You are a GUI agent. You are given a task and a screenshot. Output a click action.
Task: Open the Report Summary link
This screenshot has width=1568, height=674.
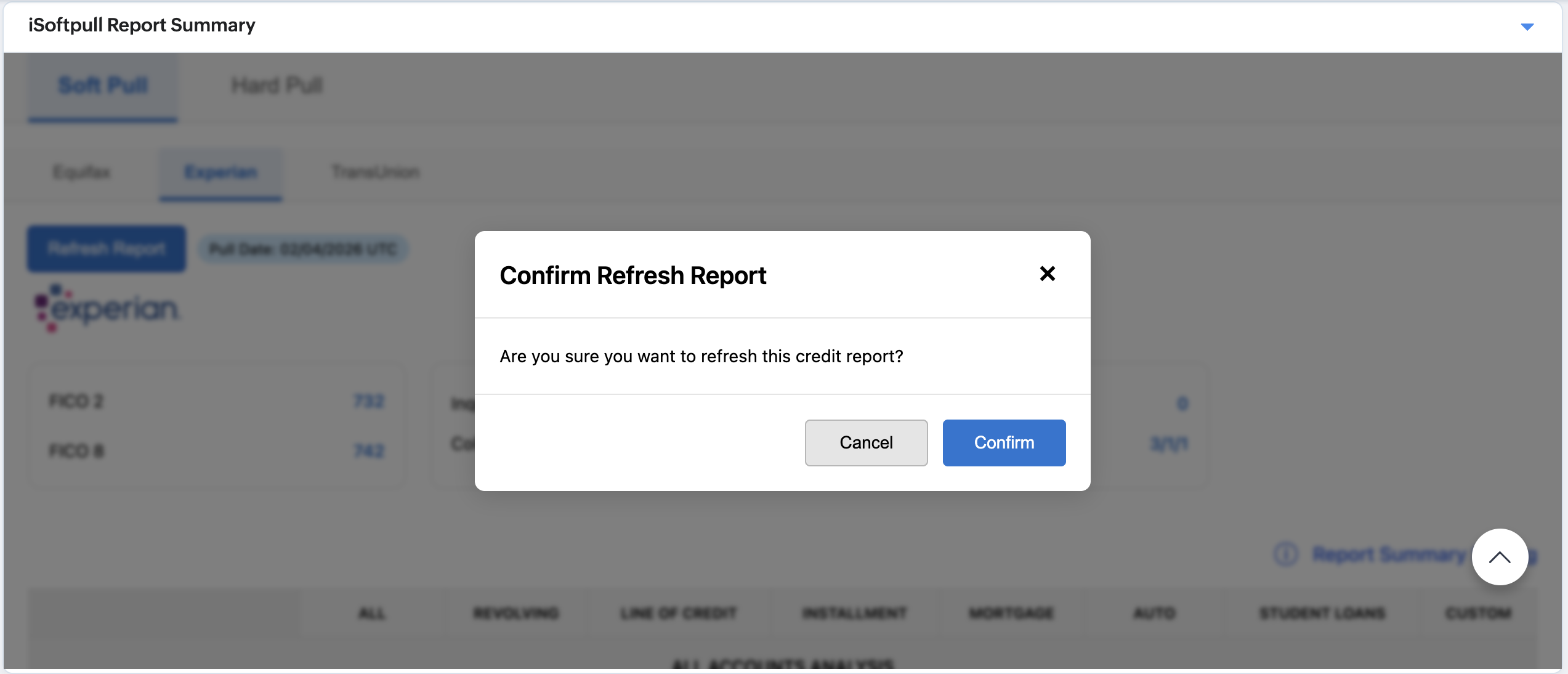pos(1389,554)
